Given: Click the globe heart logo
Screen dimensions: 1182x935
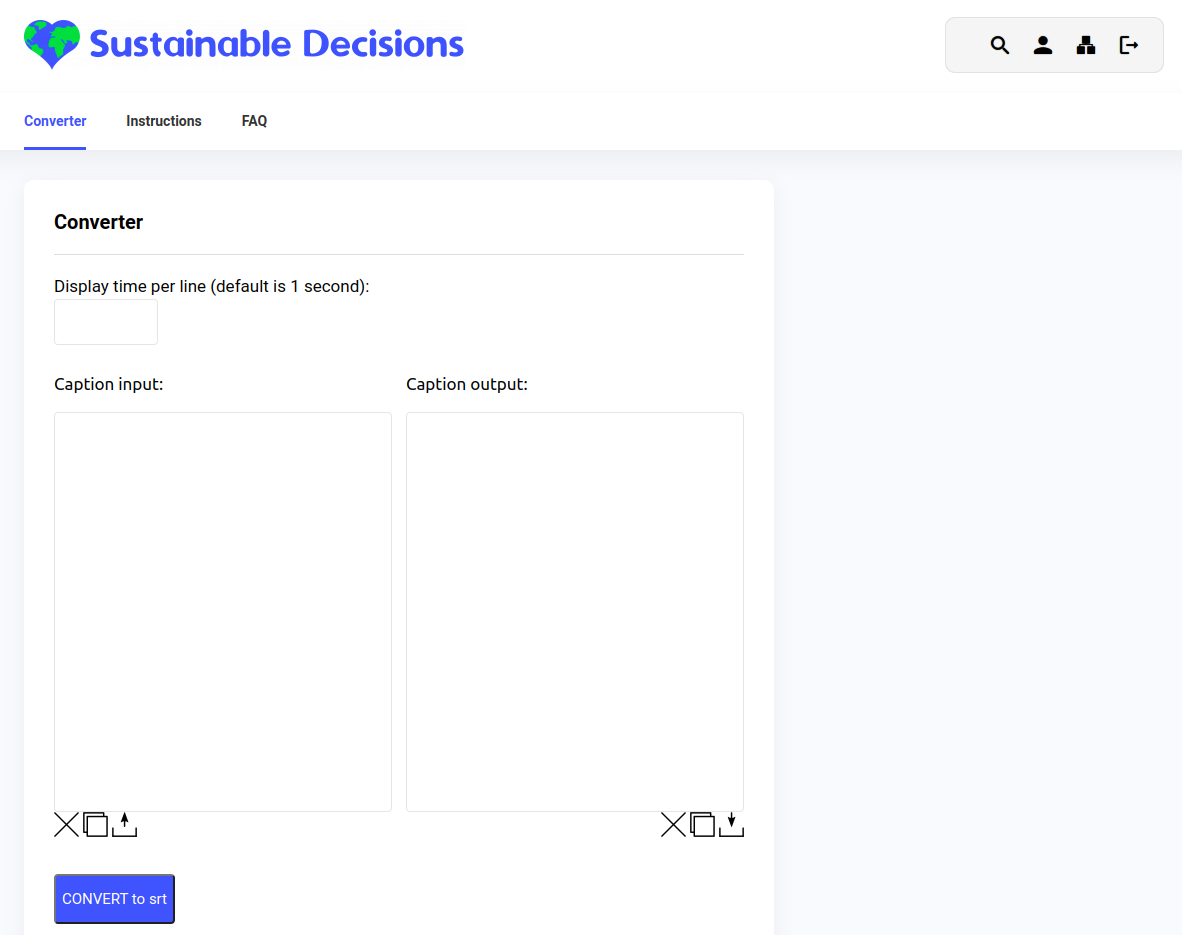Looking at the screenshot, I should (52, 44).
